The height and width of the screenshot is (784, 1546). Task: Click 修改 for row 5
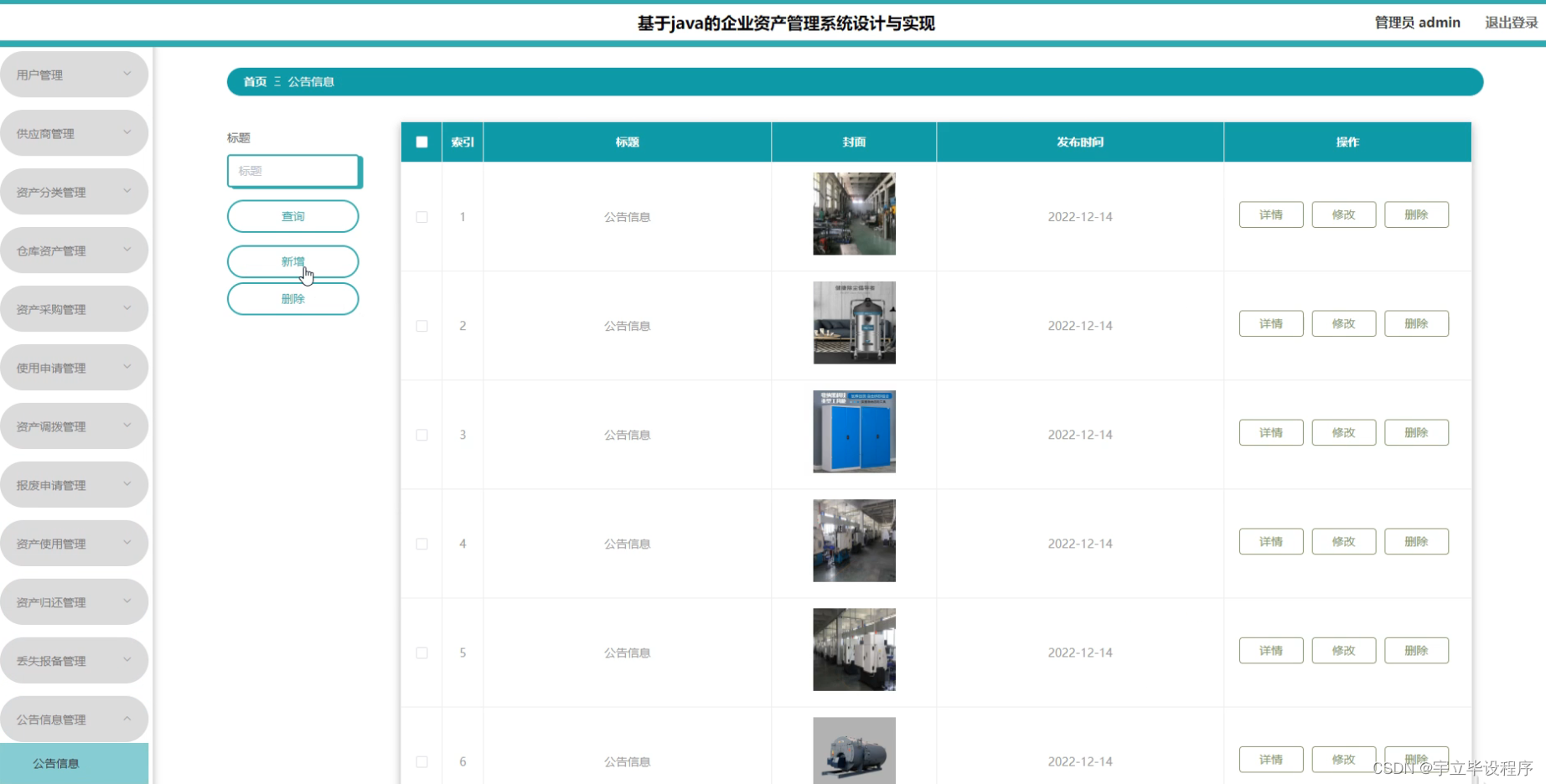(1344, 650)
